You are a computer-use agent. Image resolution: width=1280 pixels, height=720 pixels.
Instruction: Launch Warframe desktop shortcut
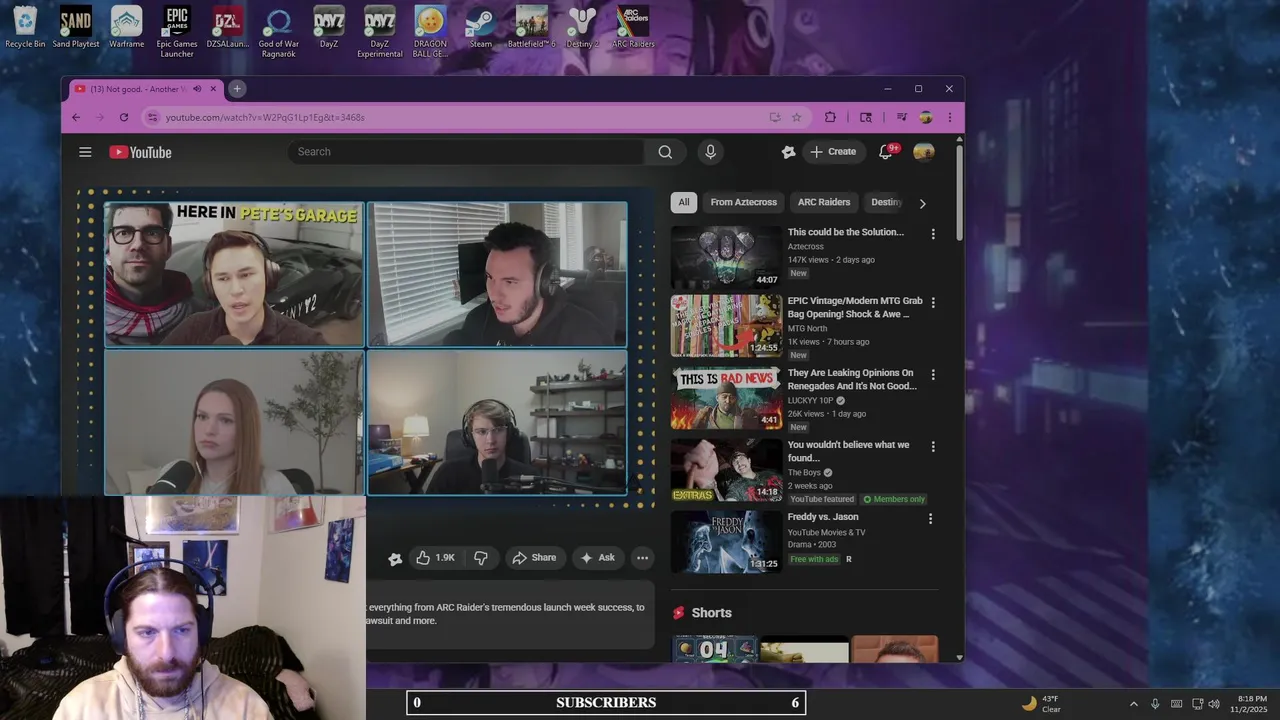(x=127, y=28)
